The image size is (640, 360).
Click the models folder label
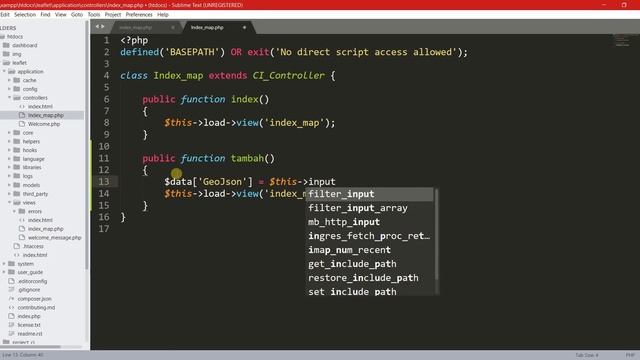click(31, 185)
